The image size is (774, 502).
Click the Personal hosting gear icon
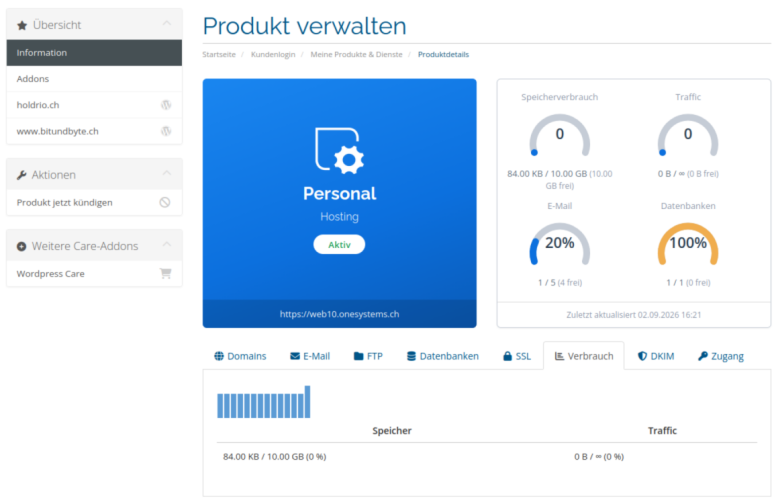click(x=340, y=151)
